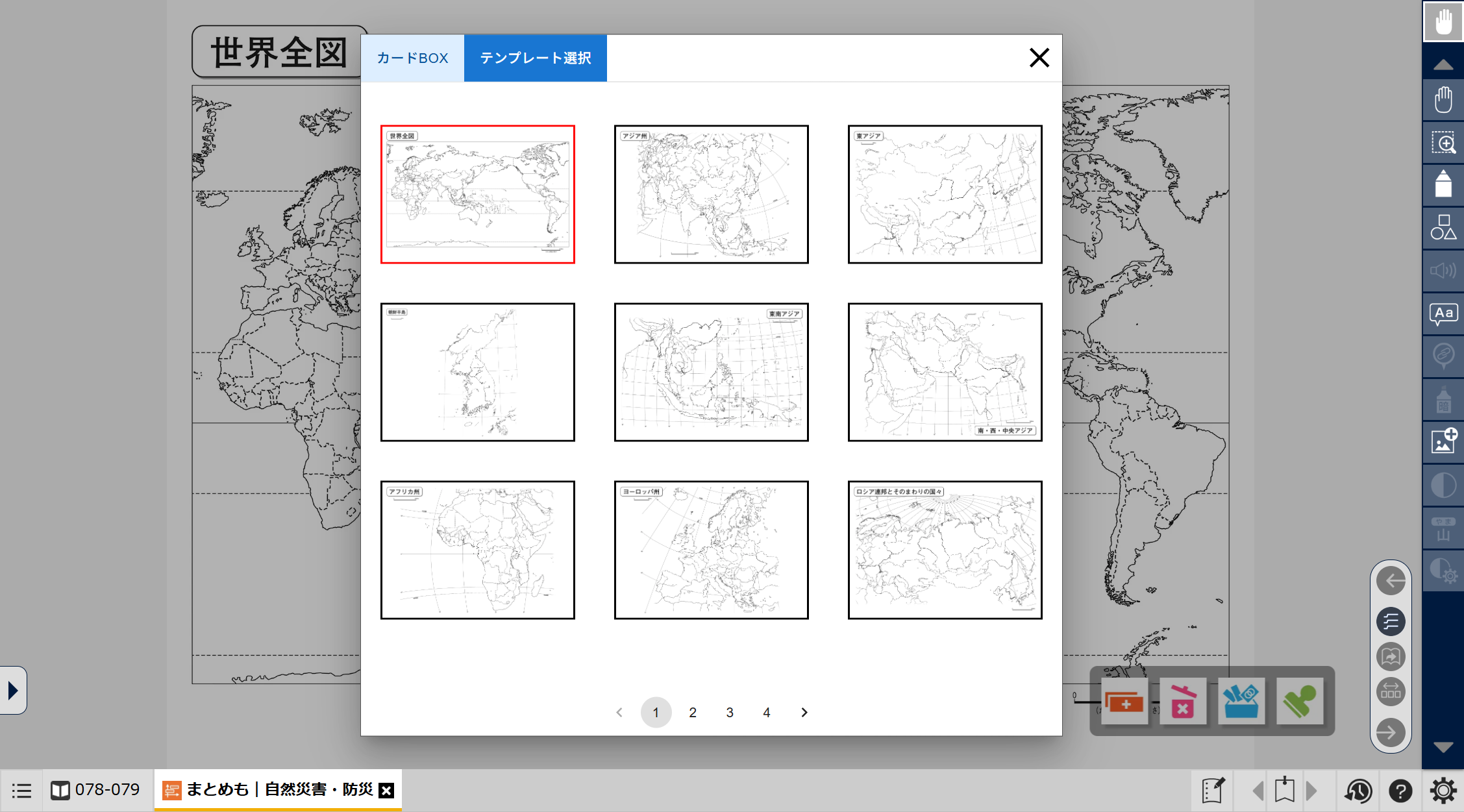Click next page arrow in pagination

tap(804, 713)
